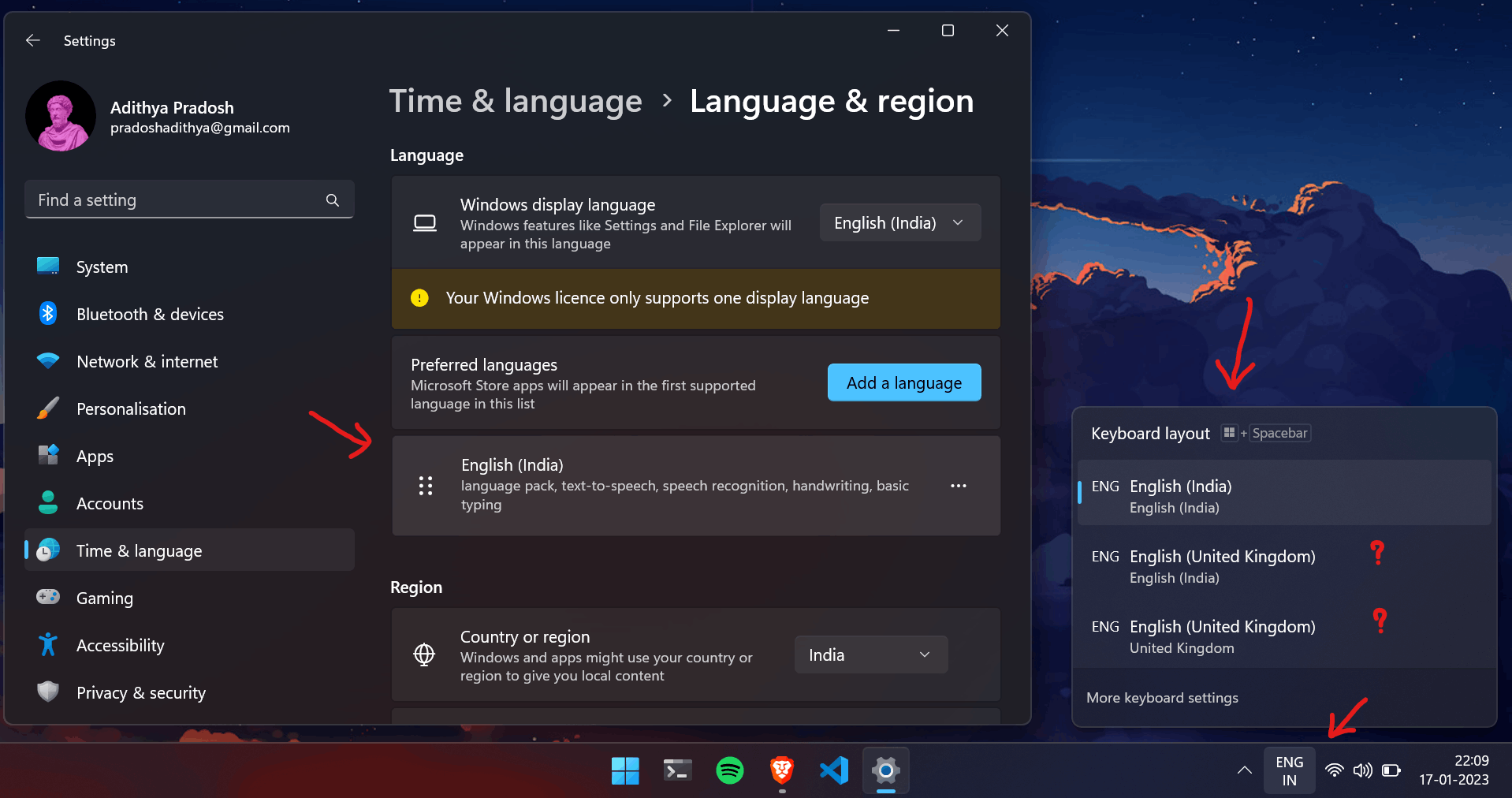Viewport: 1512px width, 798px height.
Task: Open Bluetooth & devices settings
Action: pos(189,314)
